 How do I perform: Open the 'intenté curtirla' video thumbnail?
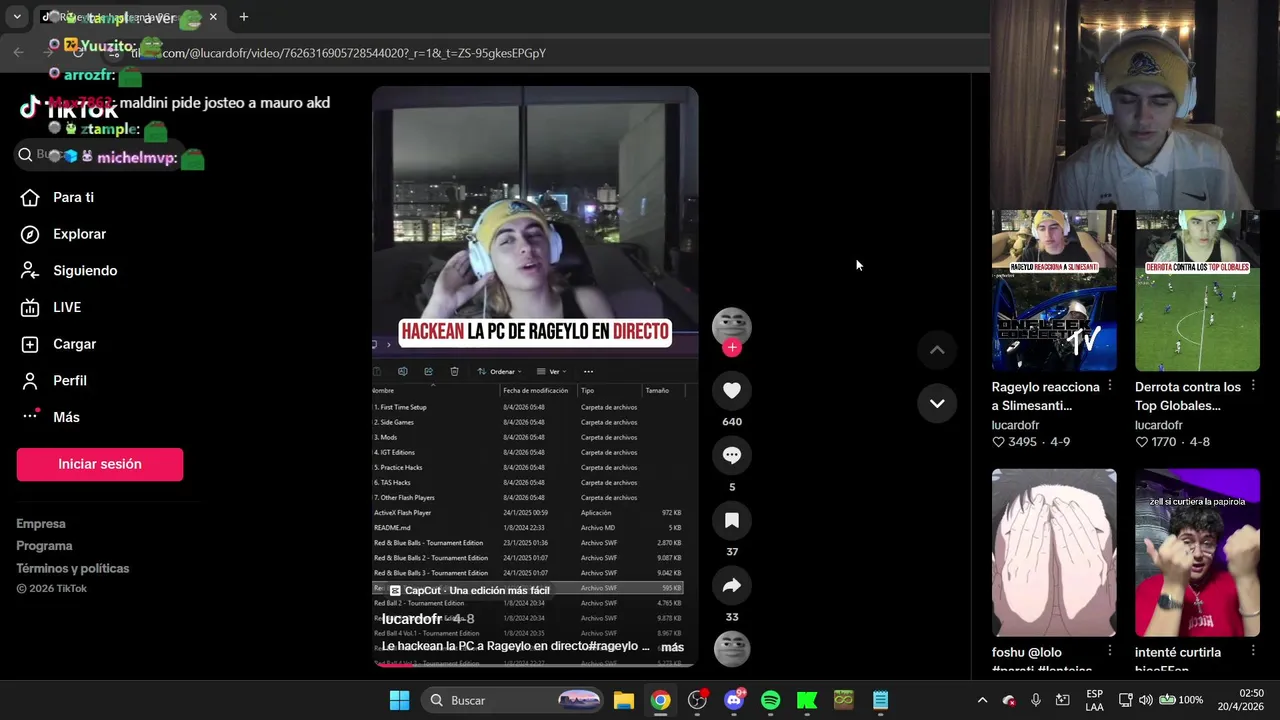[x=1197, y=553]
